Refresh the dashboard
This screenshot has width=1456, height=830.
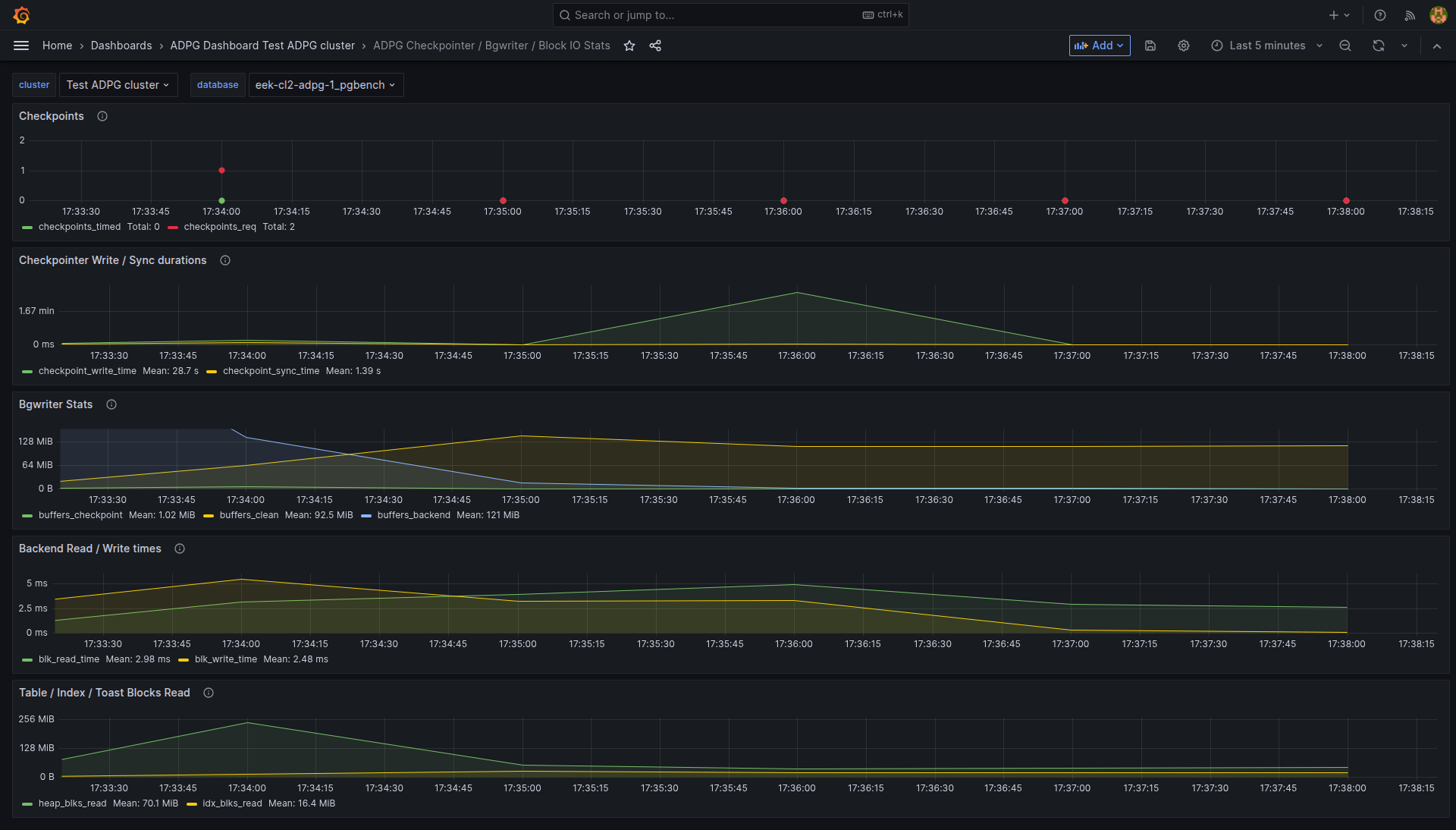pyautogui.click(x=1379, y=46)
